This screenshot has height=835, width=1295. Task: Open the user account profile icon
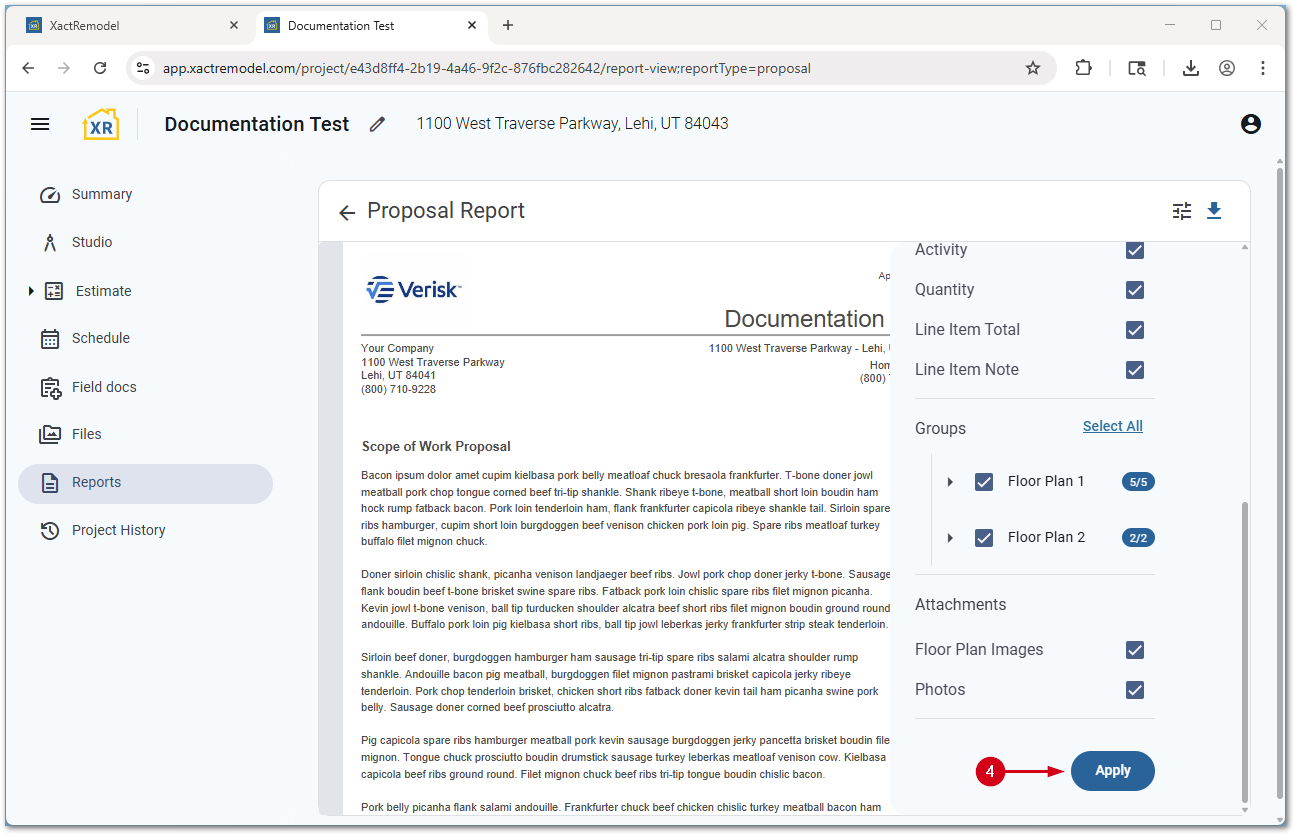(x=1250, y=124)
